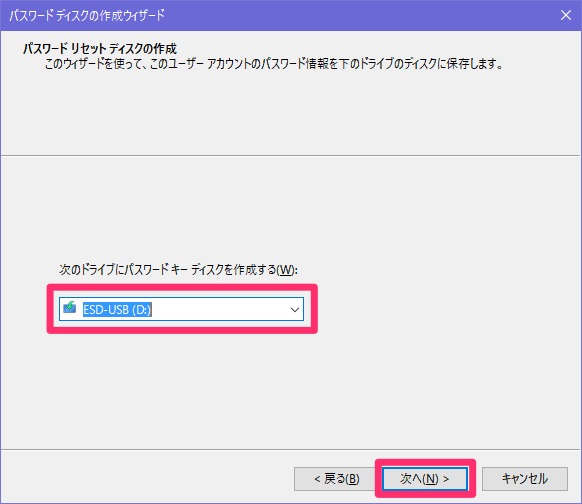Click the title bar area left of the close X
582x504 pixels.
click(360, 16)
